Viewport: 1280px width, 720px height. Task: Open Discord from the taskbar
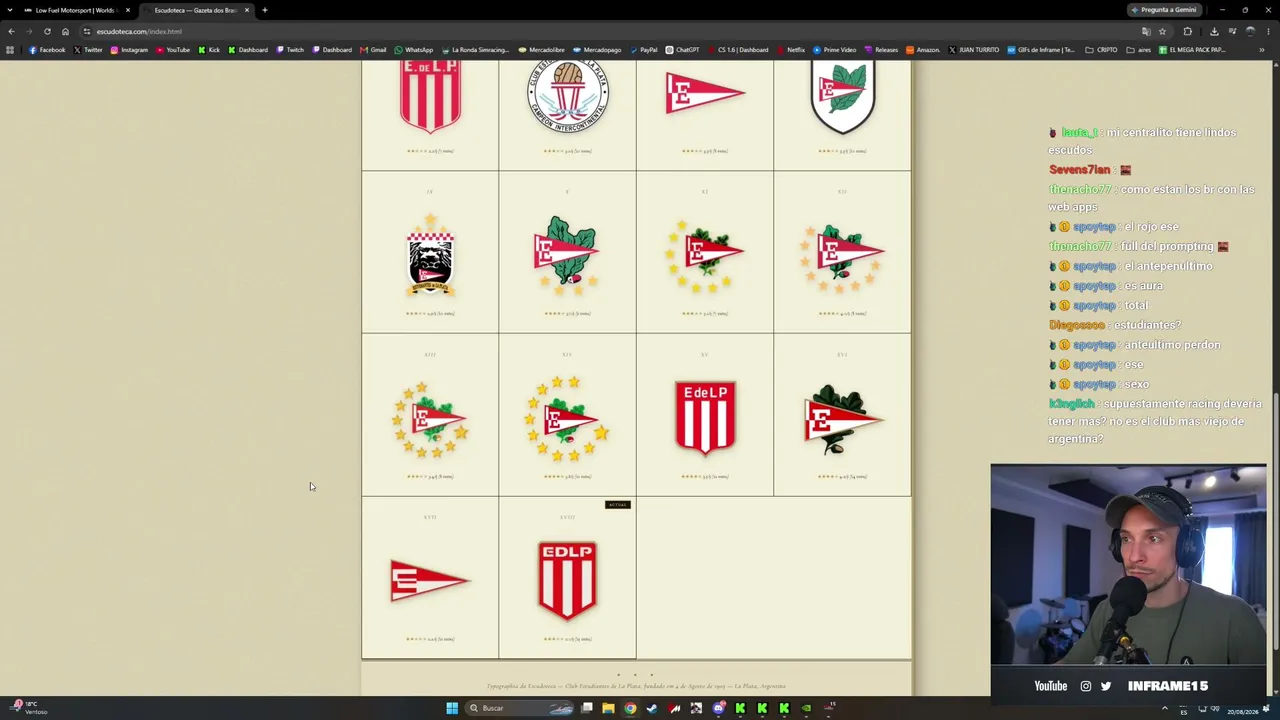718,708
